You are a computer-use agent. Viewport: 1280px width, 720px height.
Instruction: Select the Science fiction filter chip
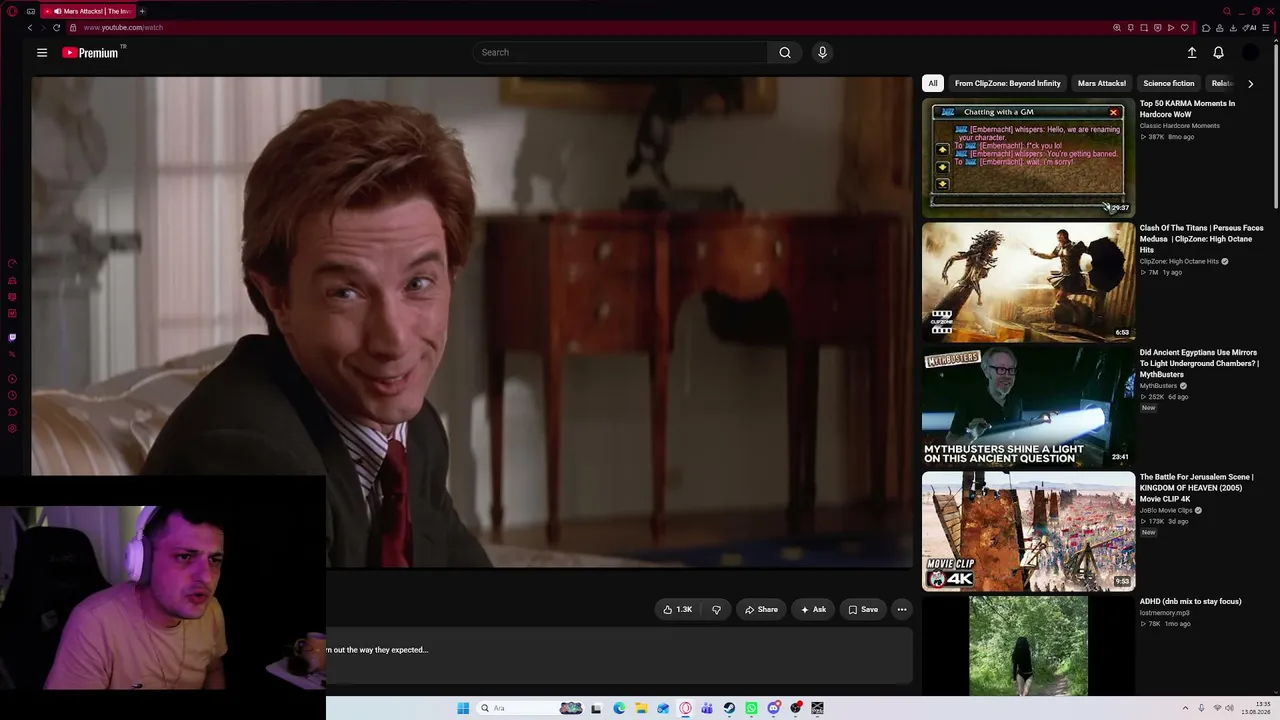tap(1169, 84)
